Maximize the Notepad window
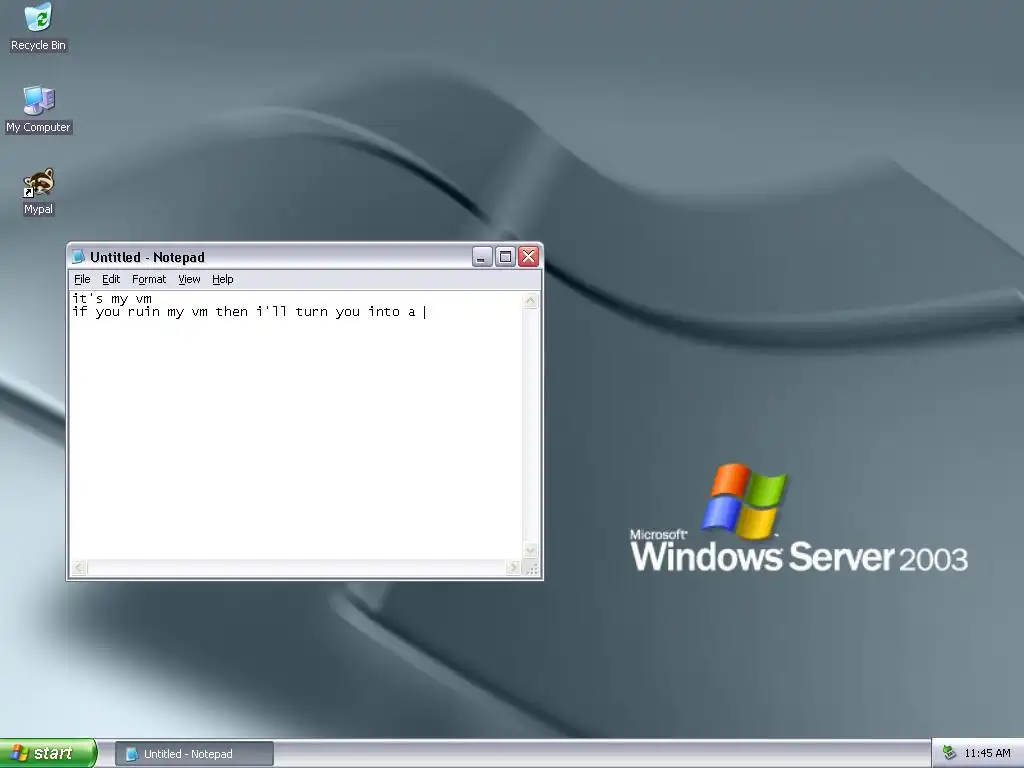This screenshot has width=1024, height=768. (x=505, y=257)
